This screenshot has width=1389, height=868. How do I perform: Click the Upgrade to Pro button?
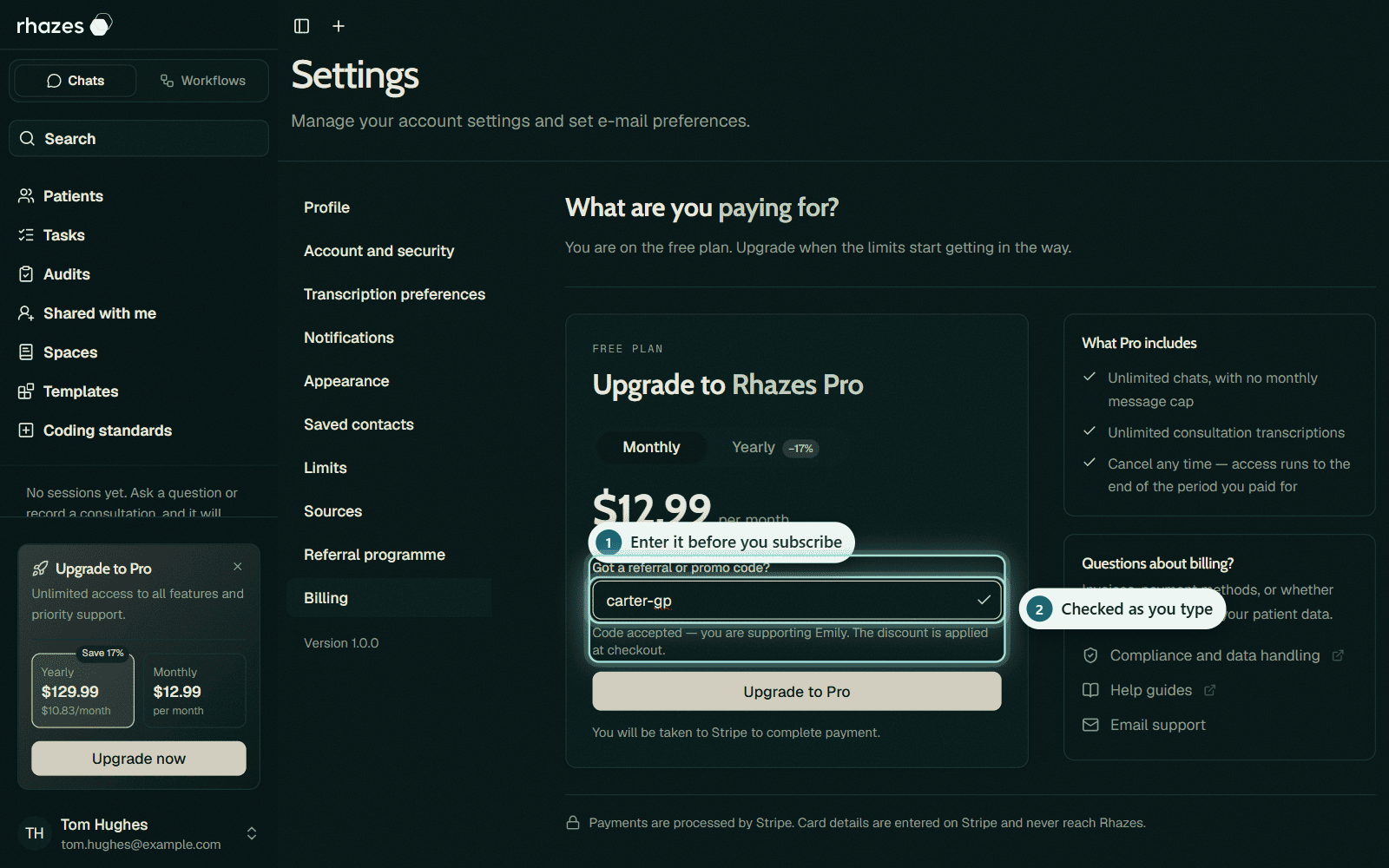pyautogui.click(x=796, y=692)
